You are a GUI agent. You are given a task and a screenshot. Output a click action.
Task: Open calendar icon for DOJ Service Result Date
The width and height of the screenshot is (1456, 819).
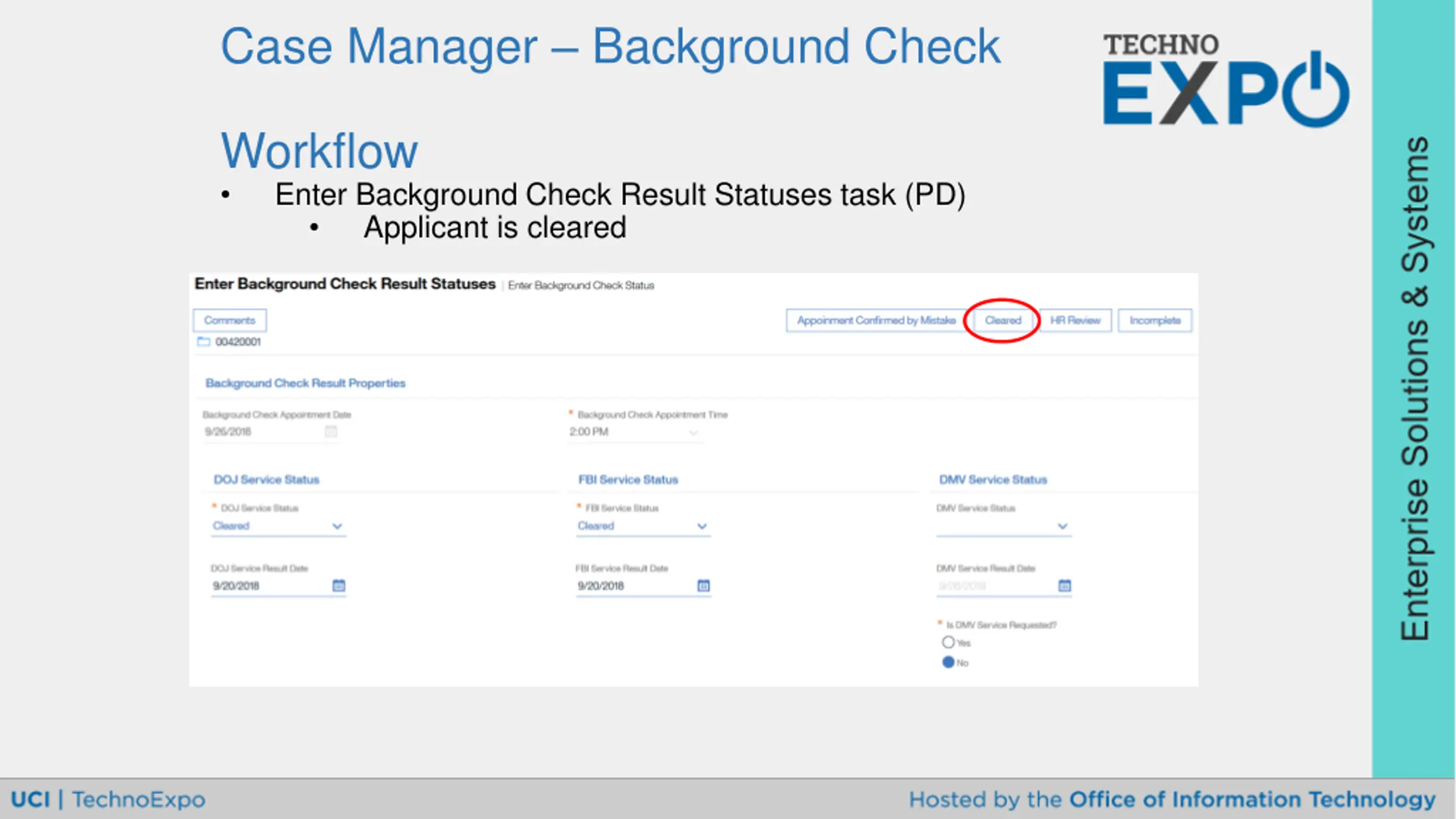338,585
